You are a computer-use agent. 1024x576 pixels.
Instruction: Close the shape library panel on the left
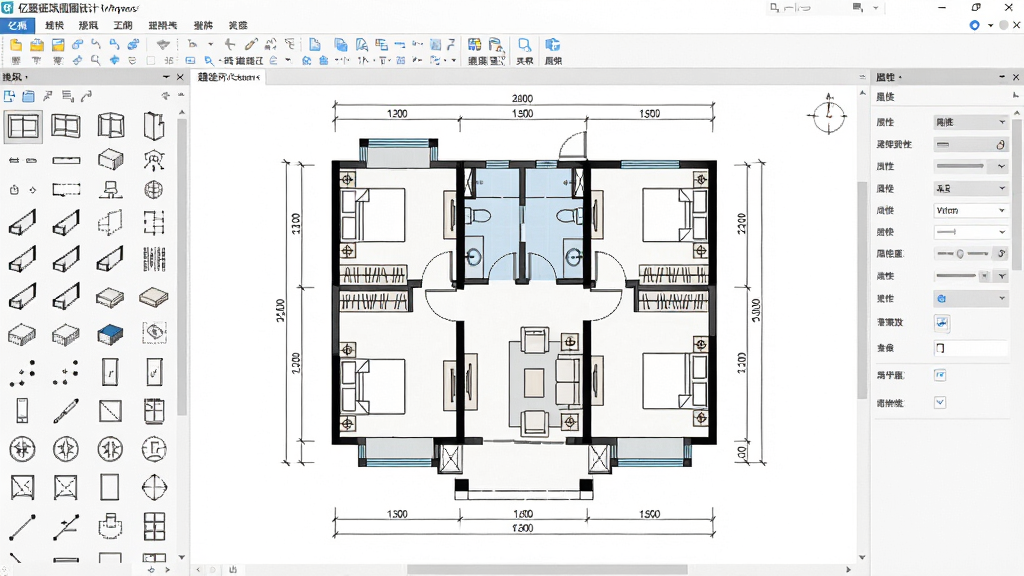(180, 77)
